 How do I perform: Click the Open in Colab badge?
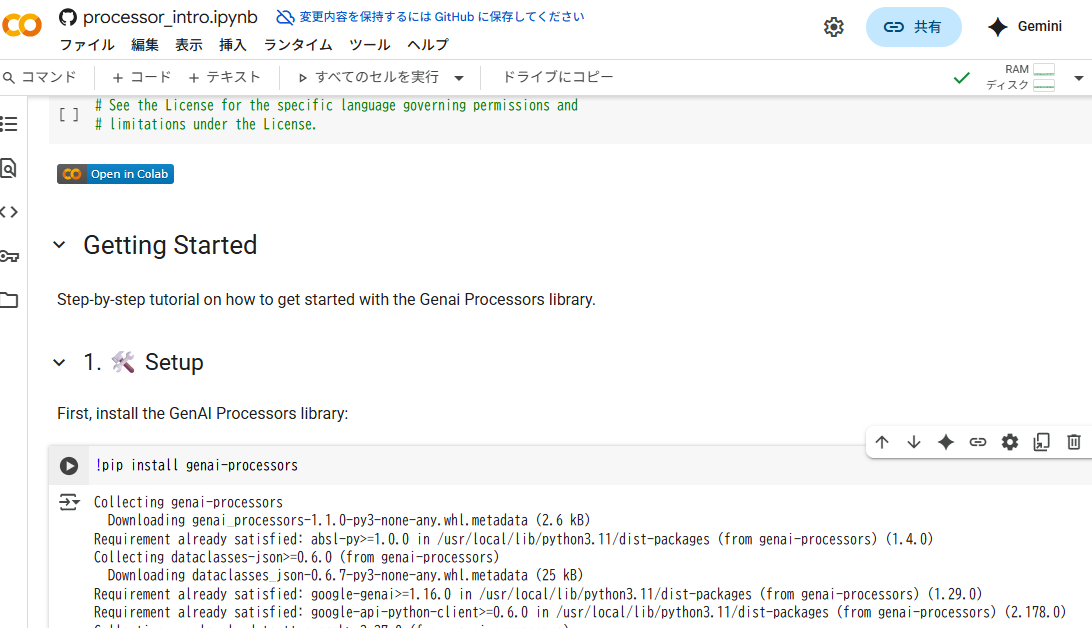(x=115, y=174)
